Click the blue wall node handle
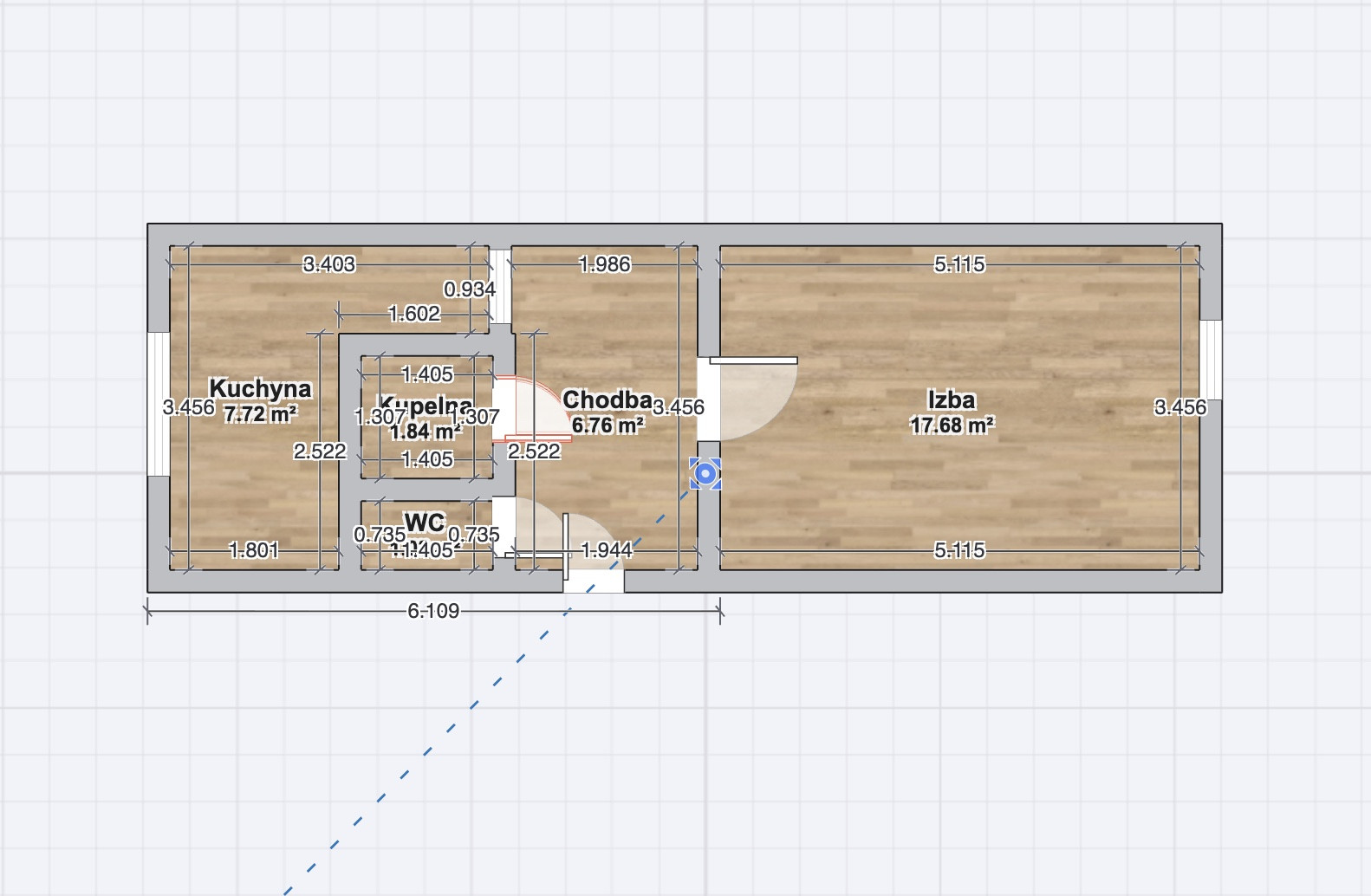The height and width of the screenshot is (896, 1371). [705, 474]
